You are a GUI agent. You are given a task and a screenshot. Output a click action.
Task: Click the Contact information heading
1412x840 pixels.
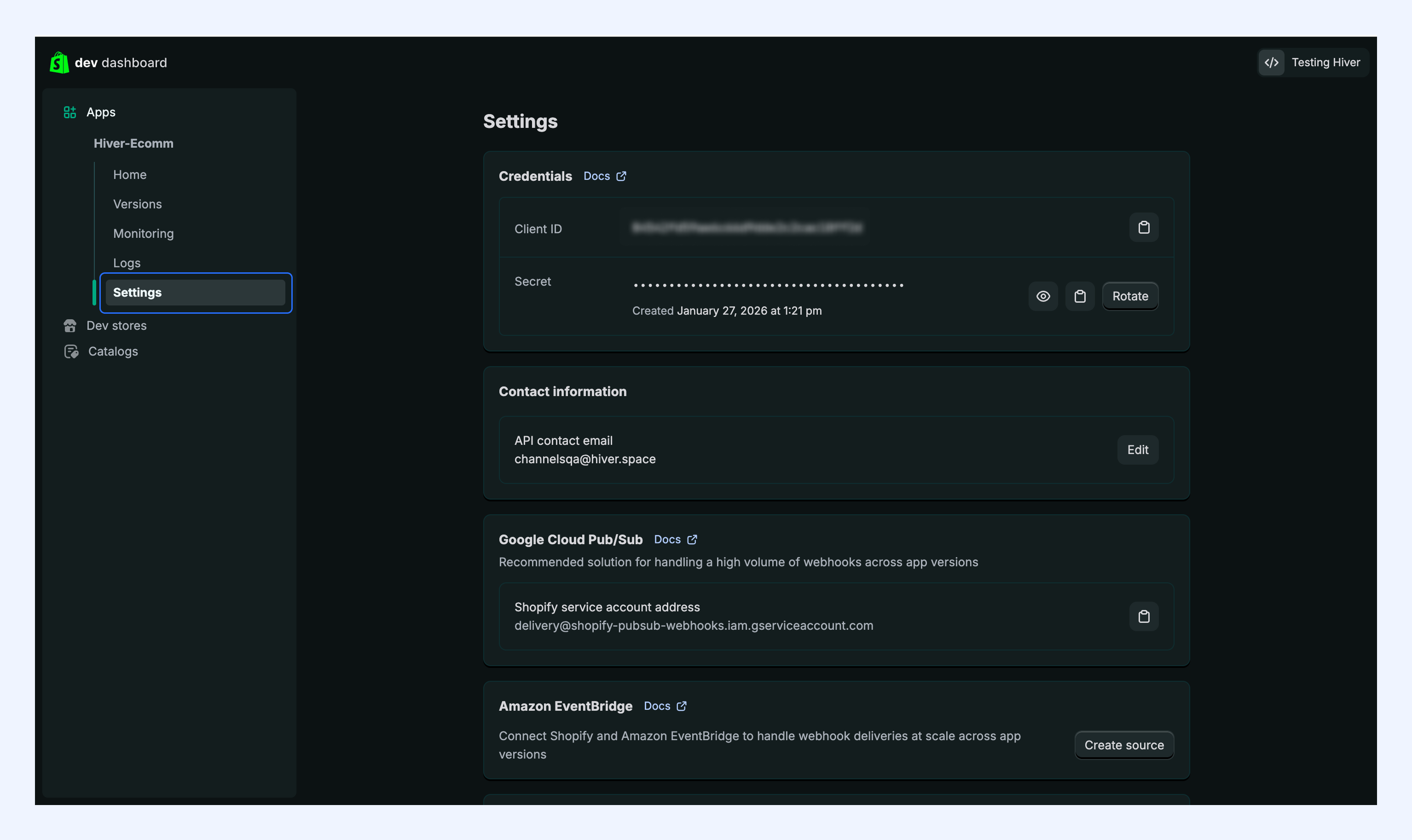click(562, 391)
